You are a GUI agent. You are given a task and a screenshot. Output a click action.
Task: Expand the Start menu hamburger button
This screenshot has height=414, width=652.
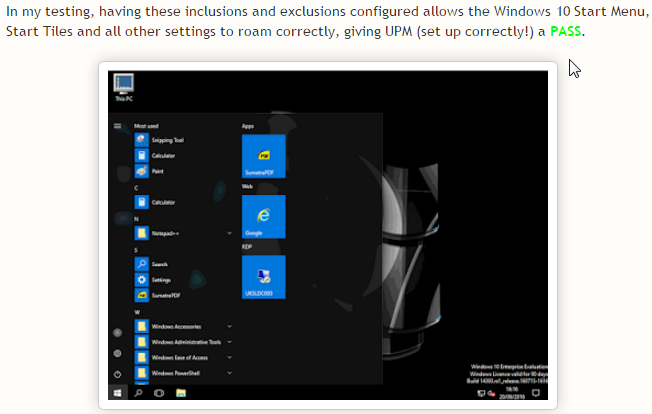117,126
